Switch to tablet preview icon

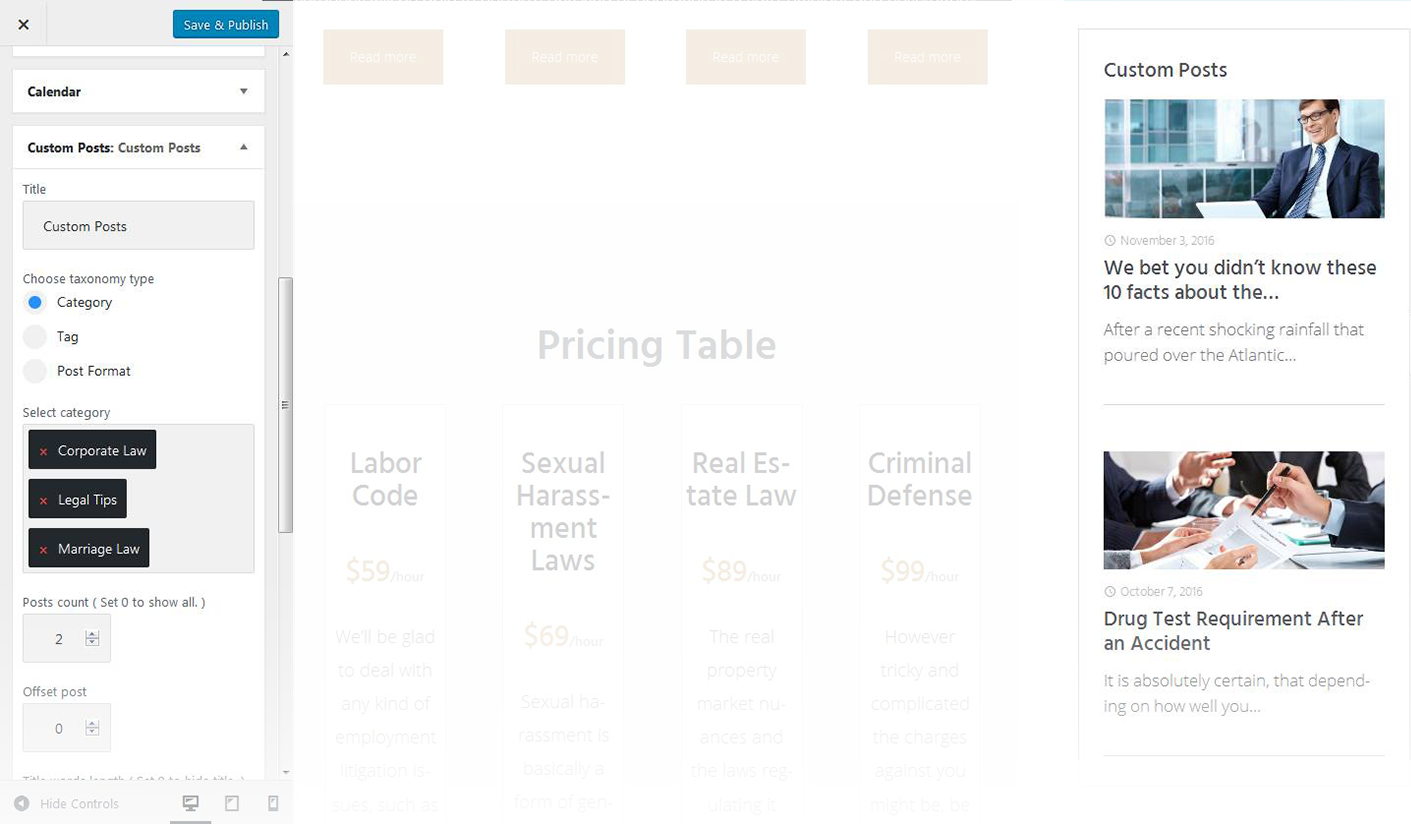click(x=231, y=803)
